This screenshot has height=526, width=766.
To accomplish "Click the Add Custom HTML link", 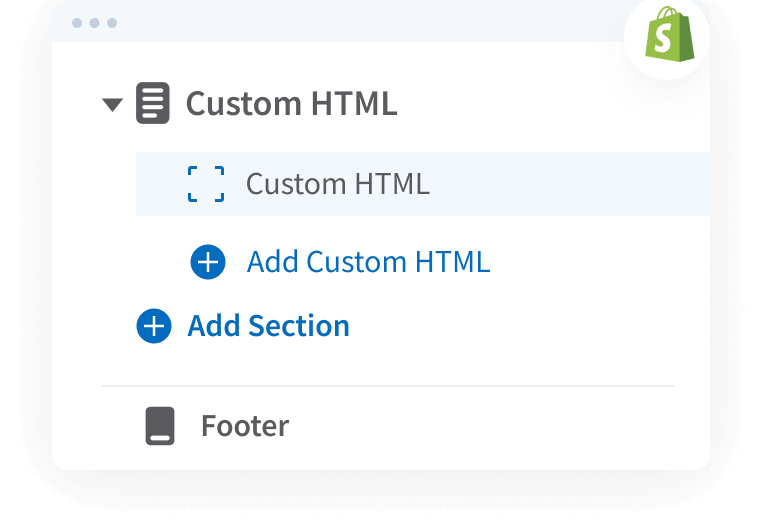I will (x=368, y=262).
